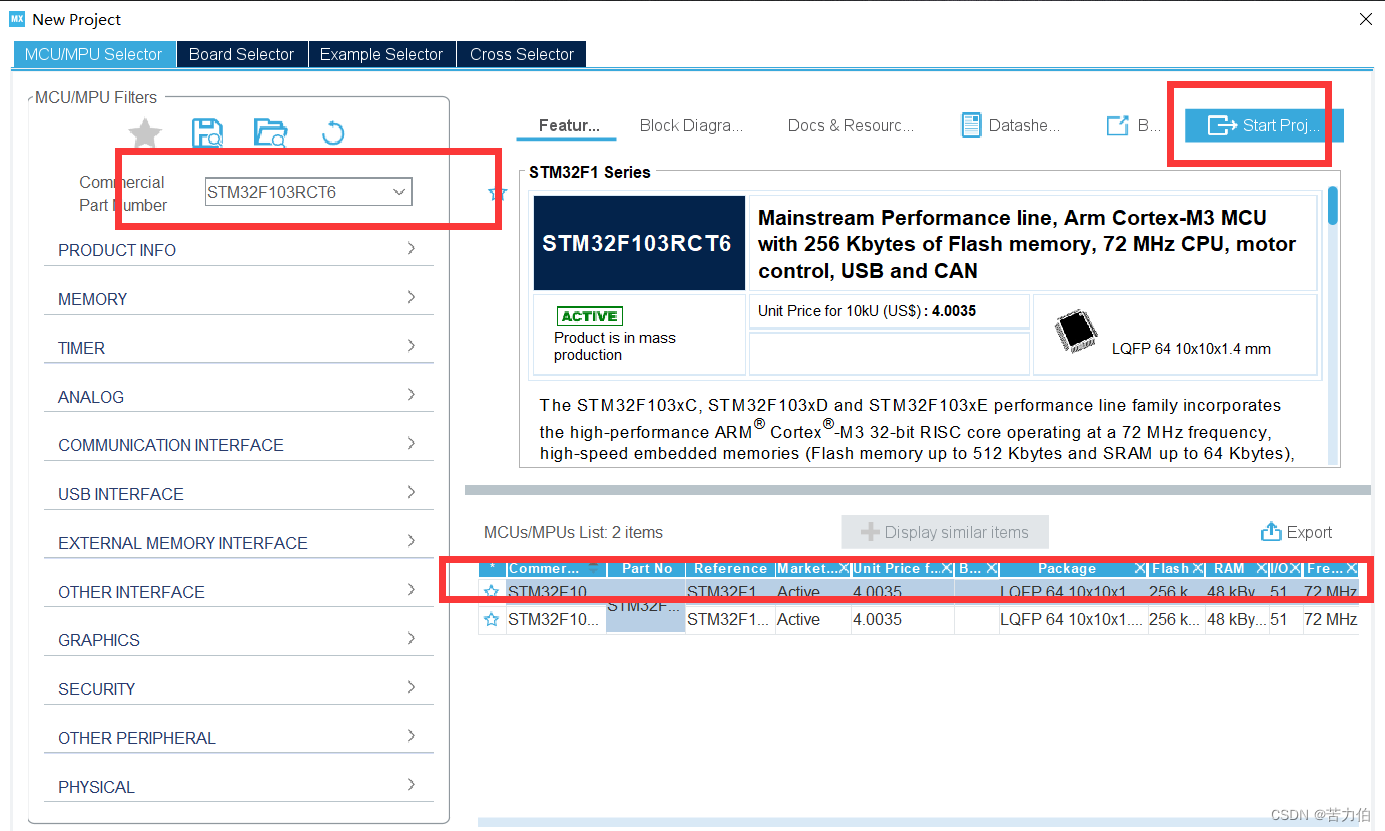Remove the Flash column with X

click(1197, 568)
